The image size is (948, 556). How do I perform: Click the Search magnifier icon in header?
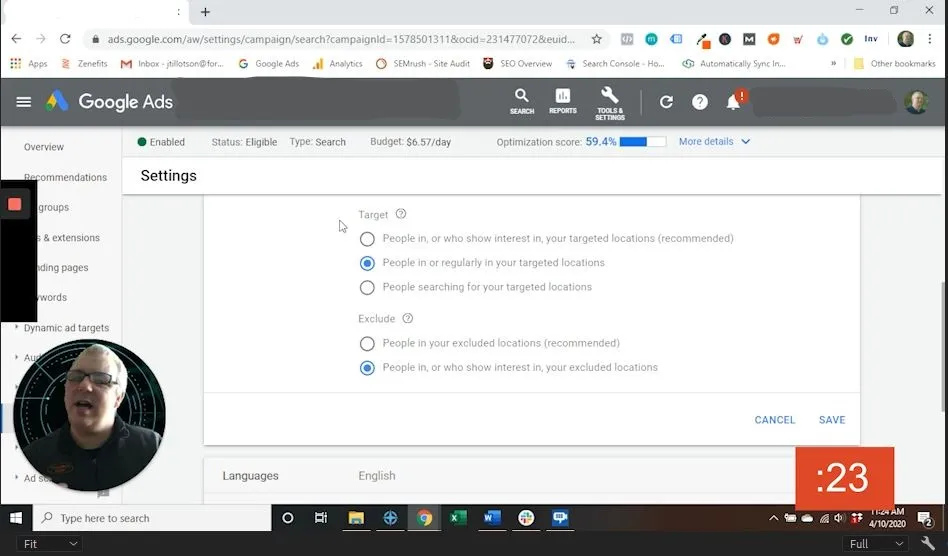click(x=522, y=100)
